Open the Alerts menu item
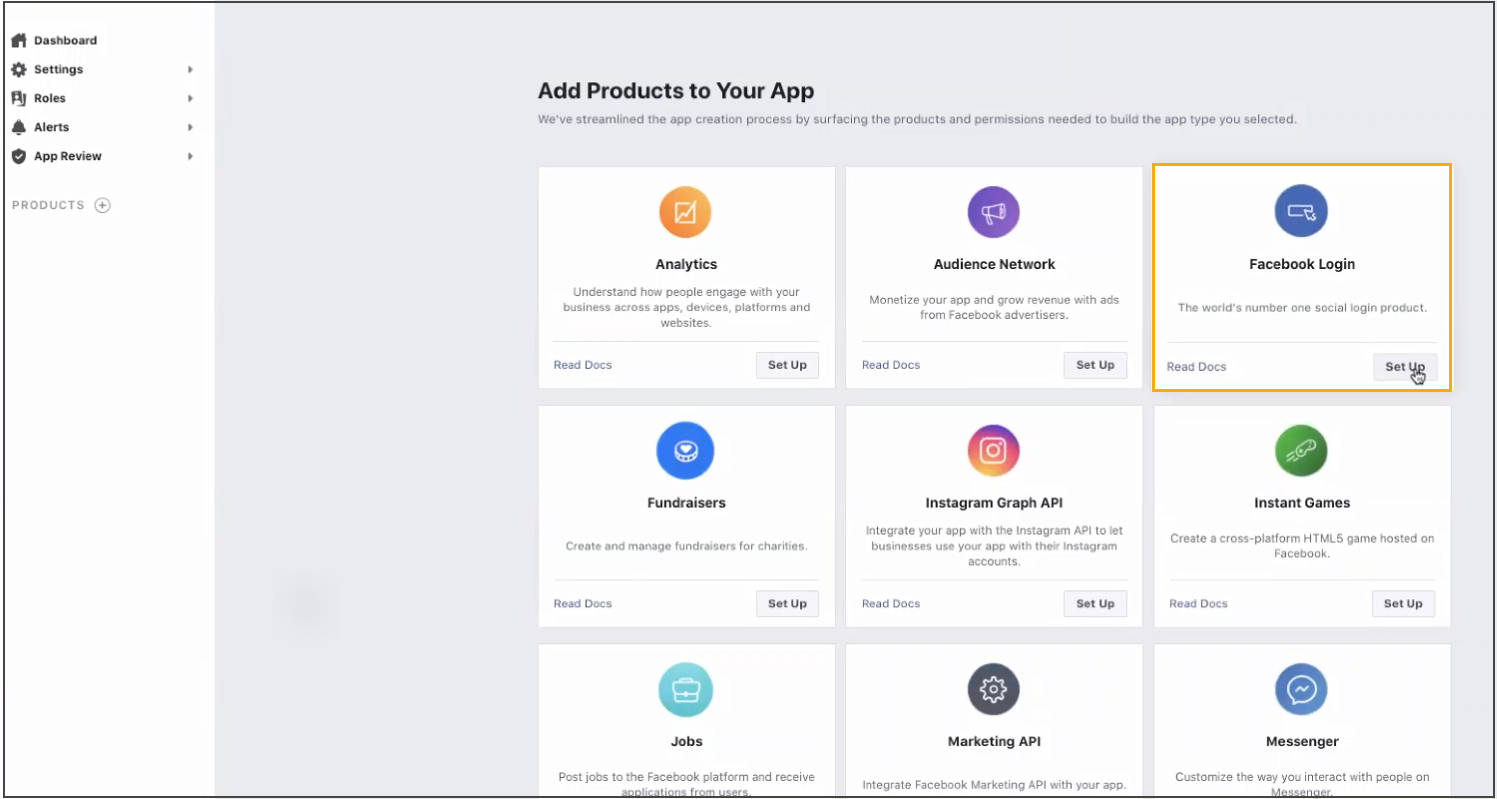Screen dimensions: 1497x799 [x=51, y=127]
